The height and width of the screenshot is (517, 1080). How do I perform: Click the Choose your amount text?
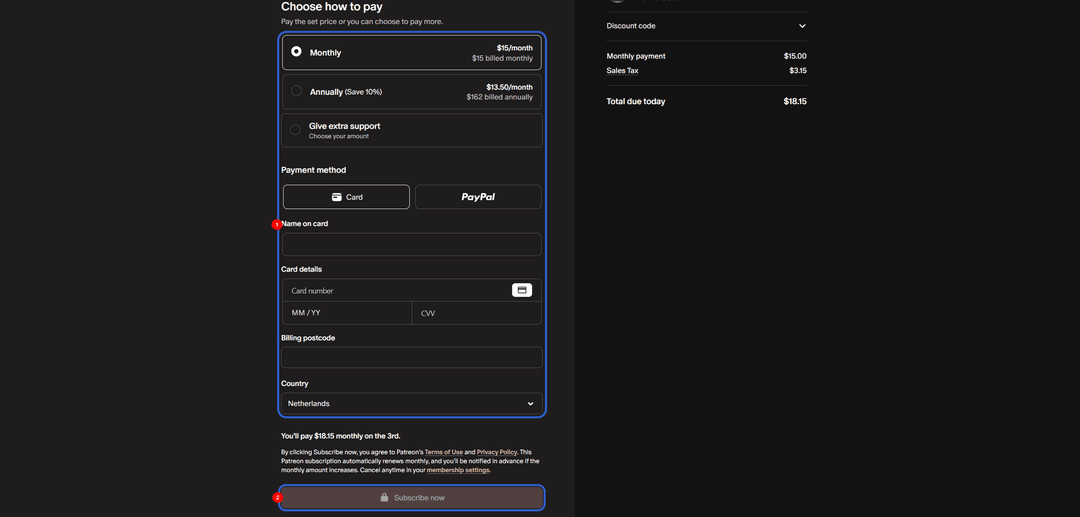(x=339, y=136)
